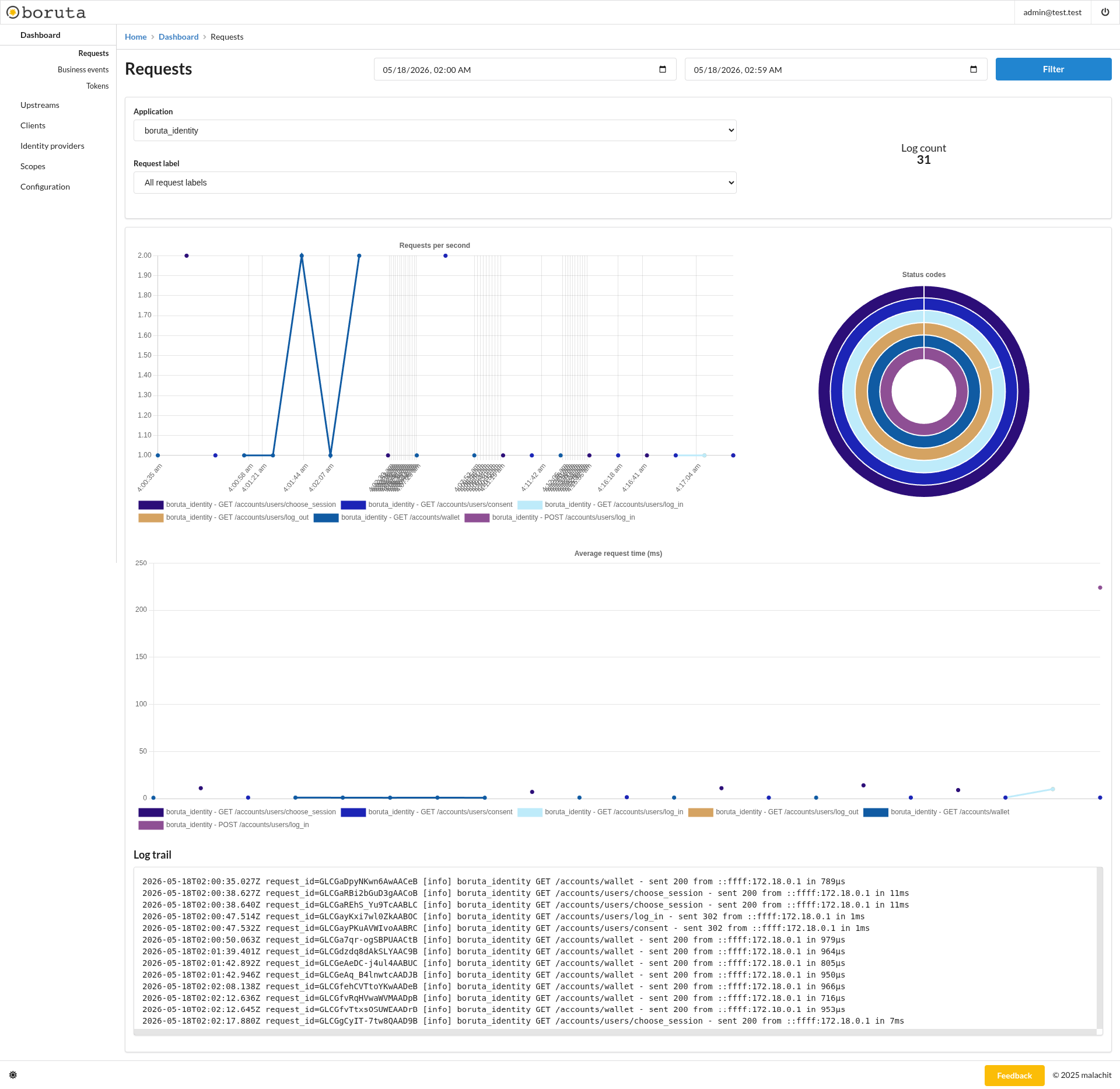This screenshot has width=1120, height=1089.
Task: Open Configuration in sidebar
Action: click(x=45, y=187)
